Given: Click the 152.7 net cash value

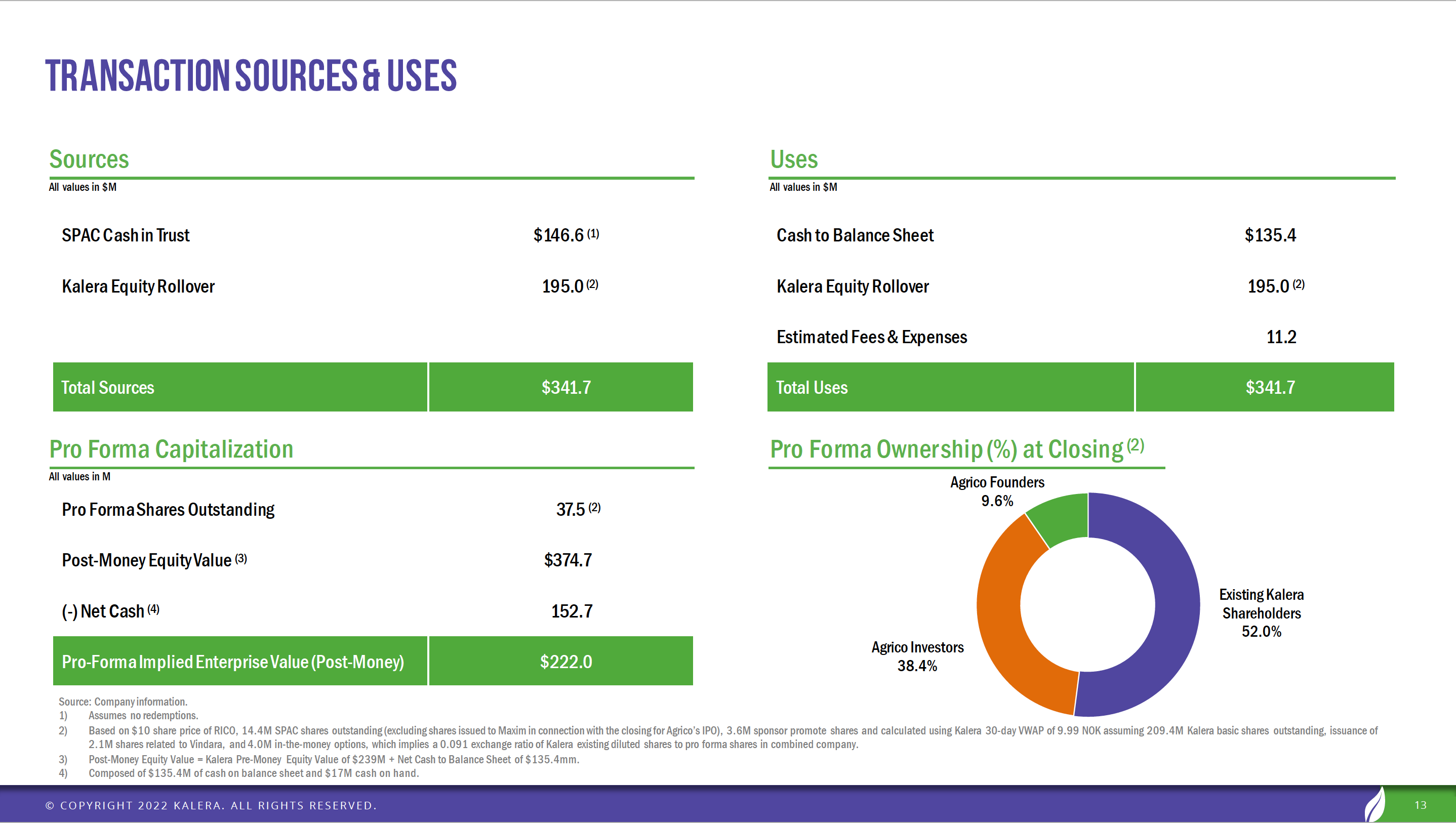Looking at the screenshot, I should point(572,611).
